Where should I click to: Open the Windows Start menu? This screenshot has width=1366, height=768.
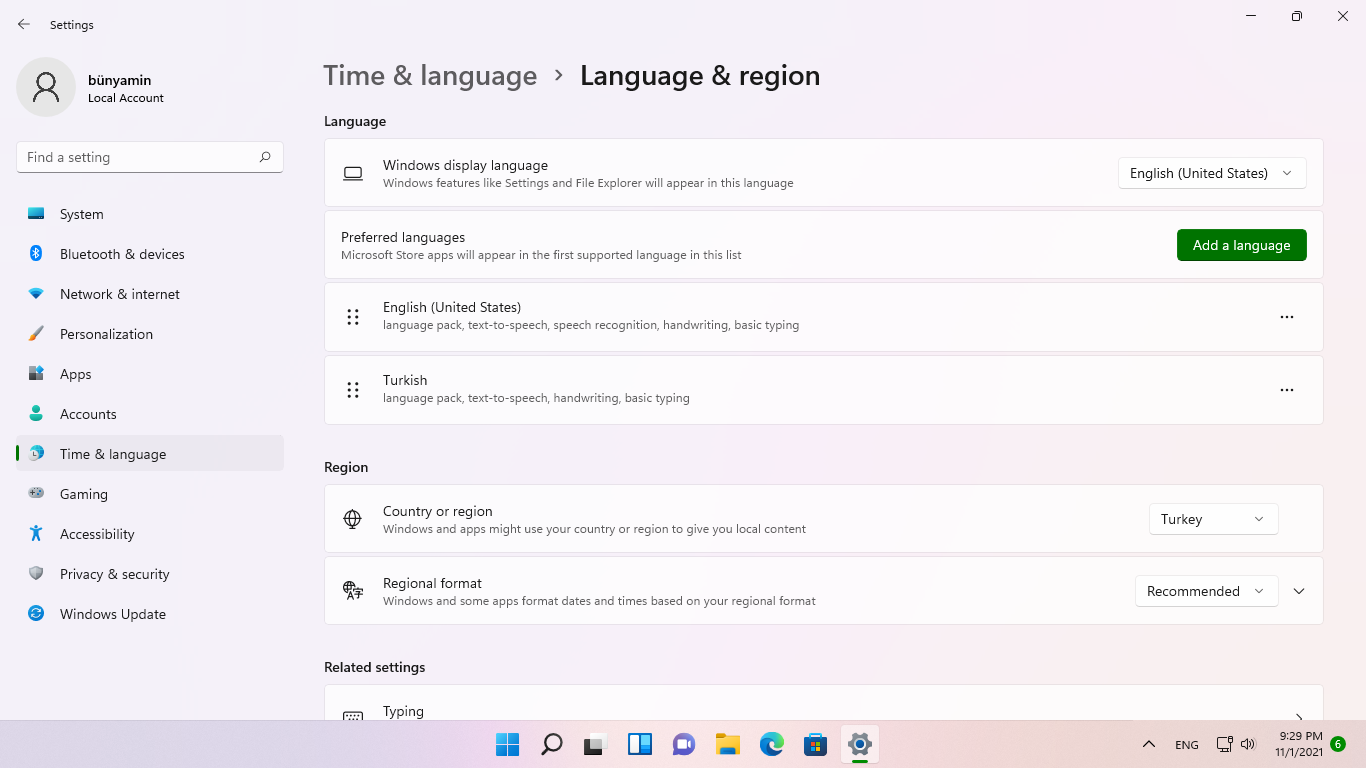tap(508, 744)
